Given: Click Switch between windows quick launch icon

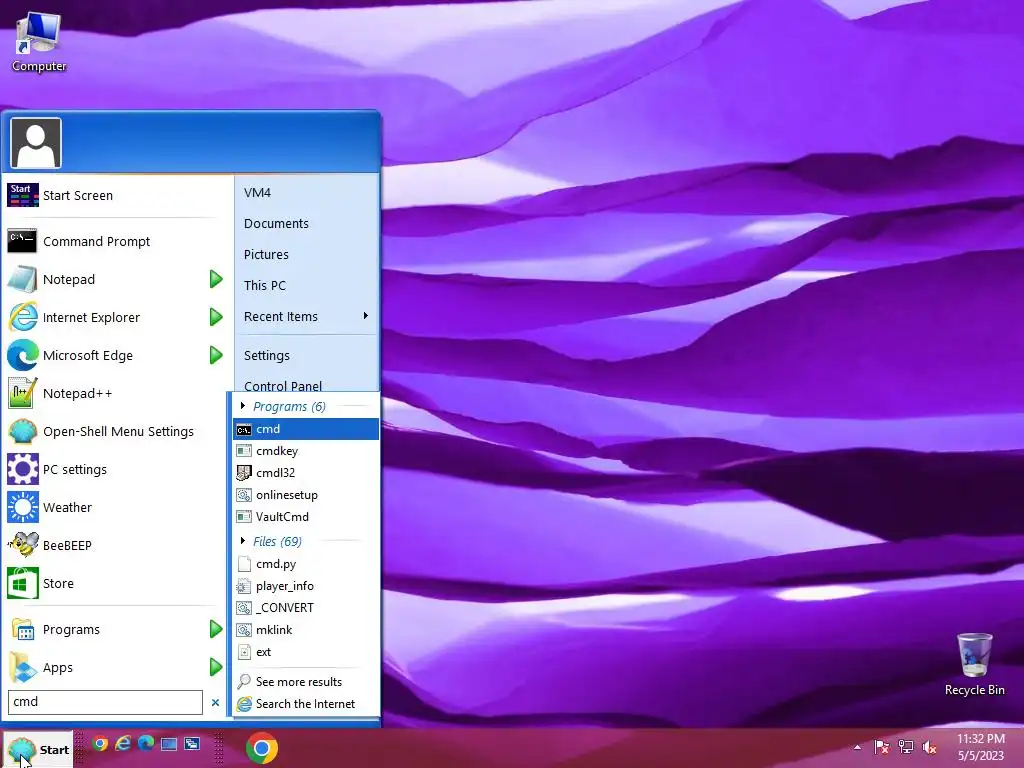Looking at the screenshot, I should coord(192,744).
